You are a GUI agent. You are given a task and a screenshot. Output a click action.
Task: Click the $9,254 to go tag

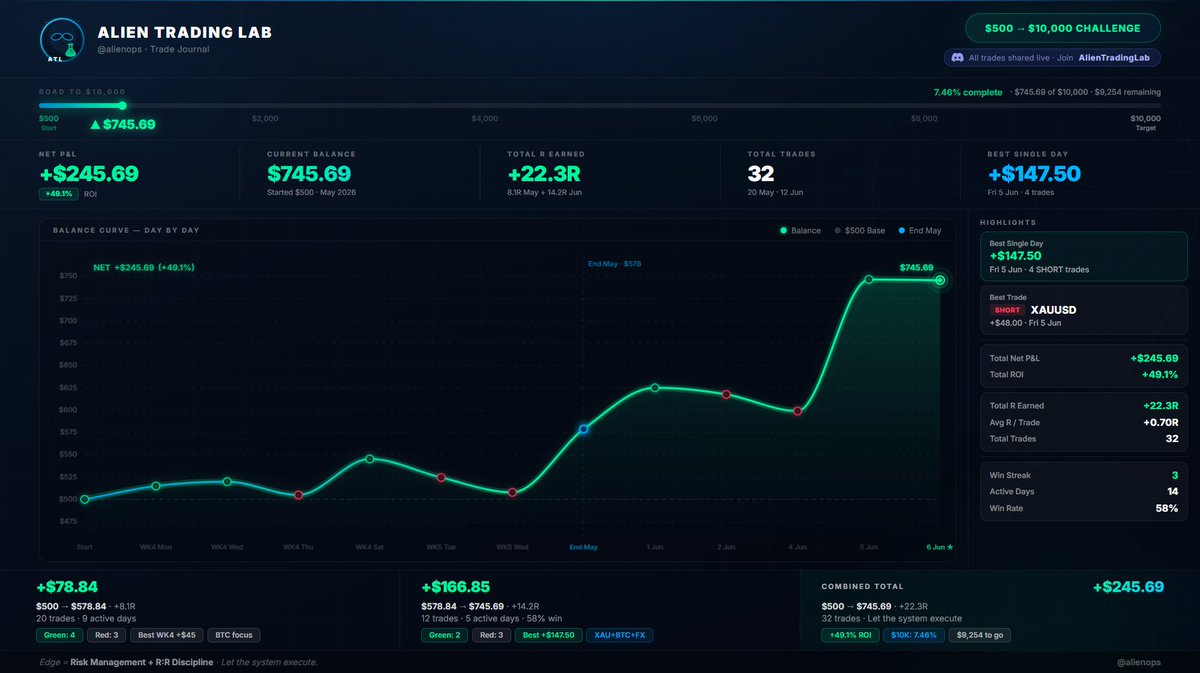tap(980, 635)
